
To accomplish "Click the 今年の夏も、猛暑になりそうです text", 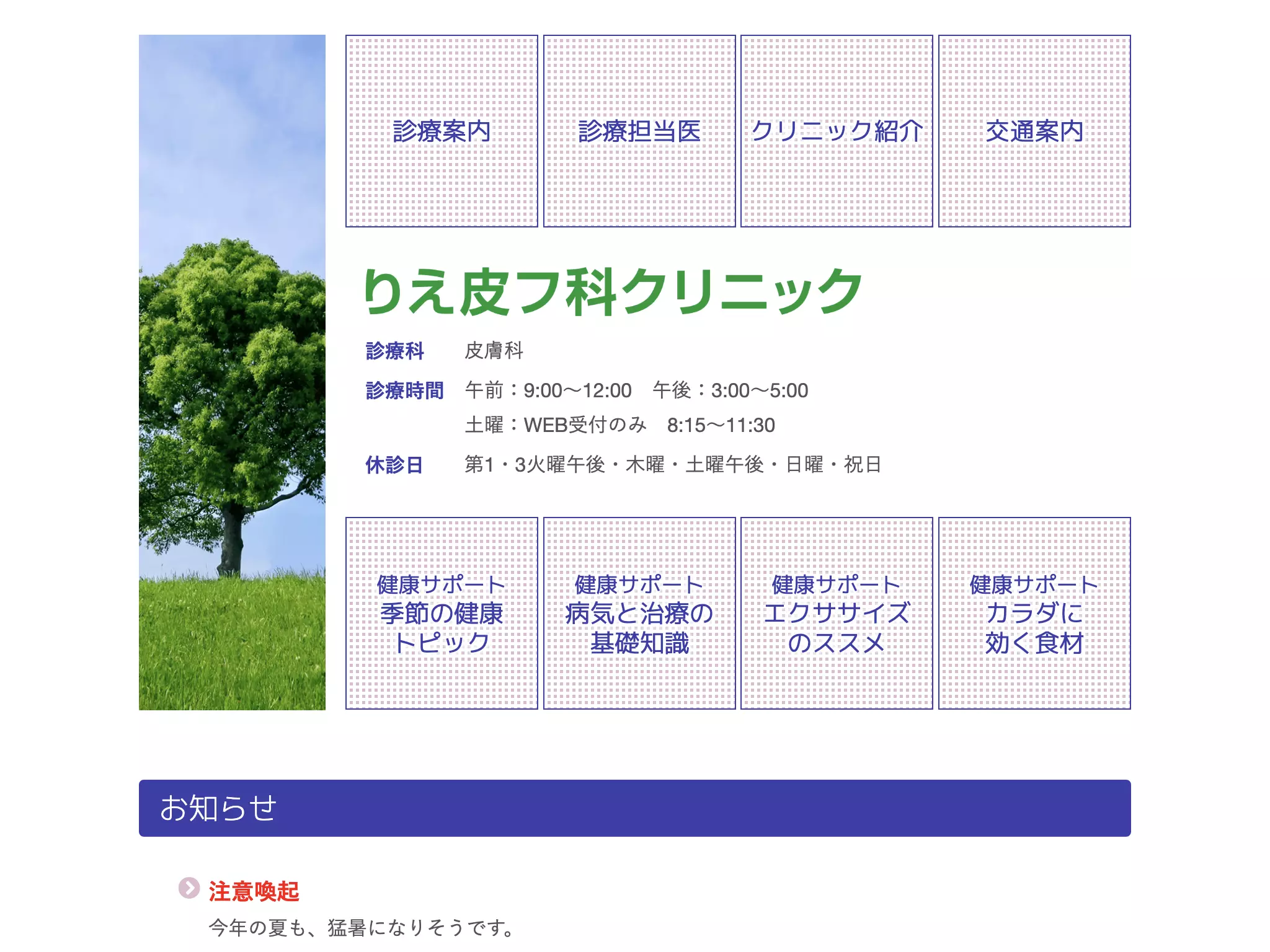I will click(361, 928).
